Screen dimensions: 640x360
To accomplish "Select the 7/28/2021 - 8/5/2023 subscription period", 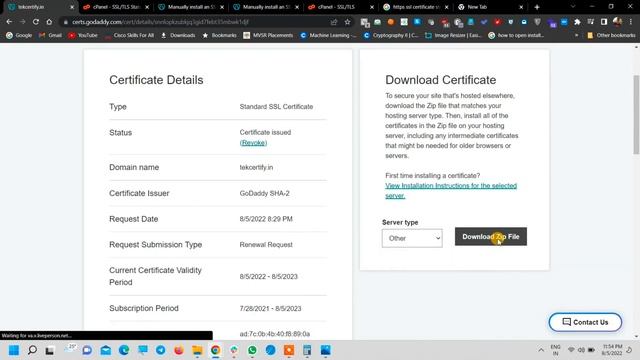I will 271,309.
